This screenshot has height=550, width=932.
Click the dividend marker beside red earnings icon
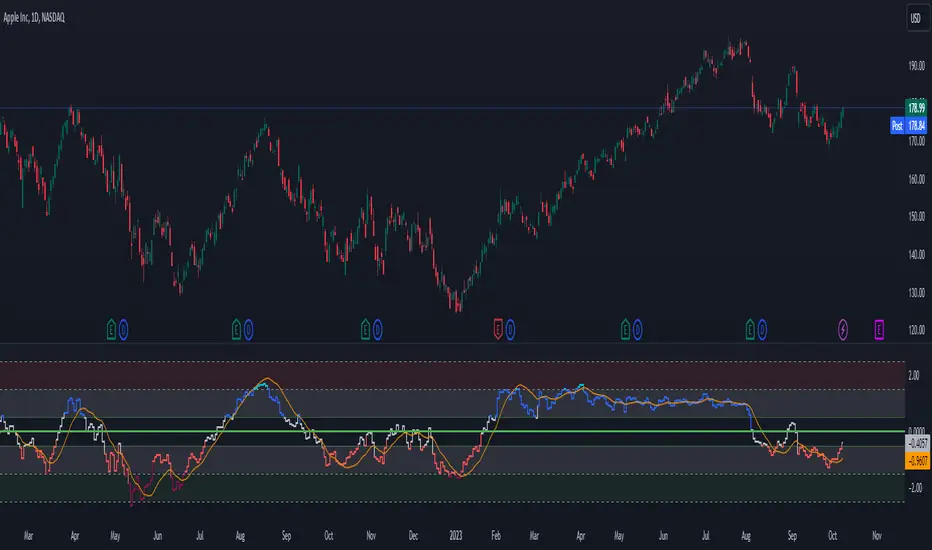(511, 327)
